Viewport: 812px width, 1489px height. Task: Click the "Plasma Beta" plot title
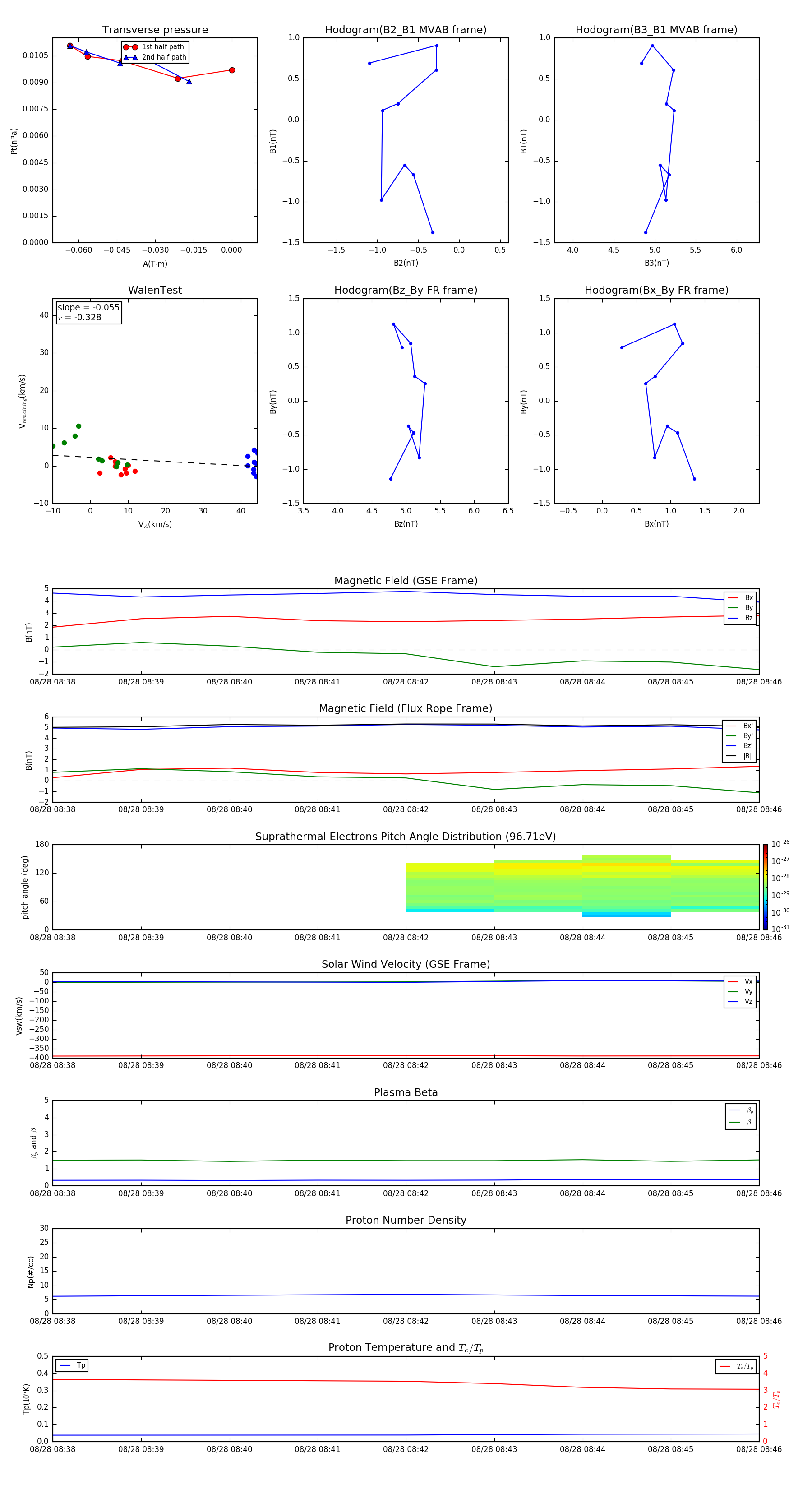pos(406,1092)
